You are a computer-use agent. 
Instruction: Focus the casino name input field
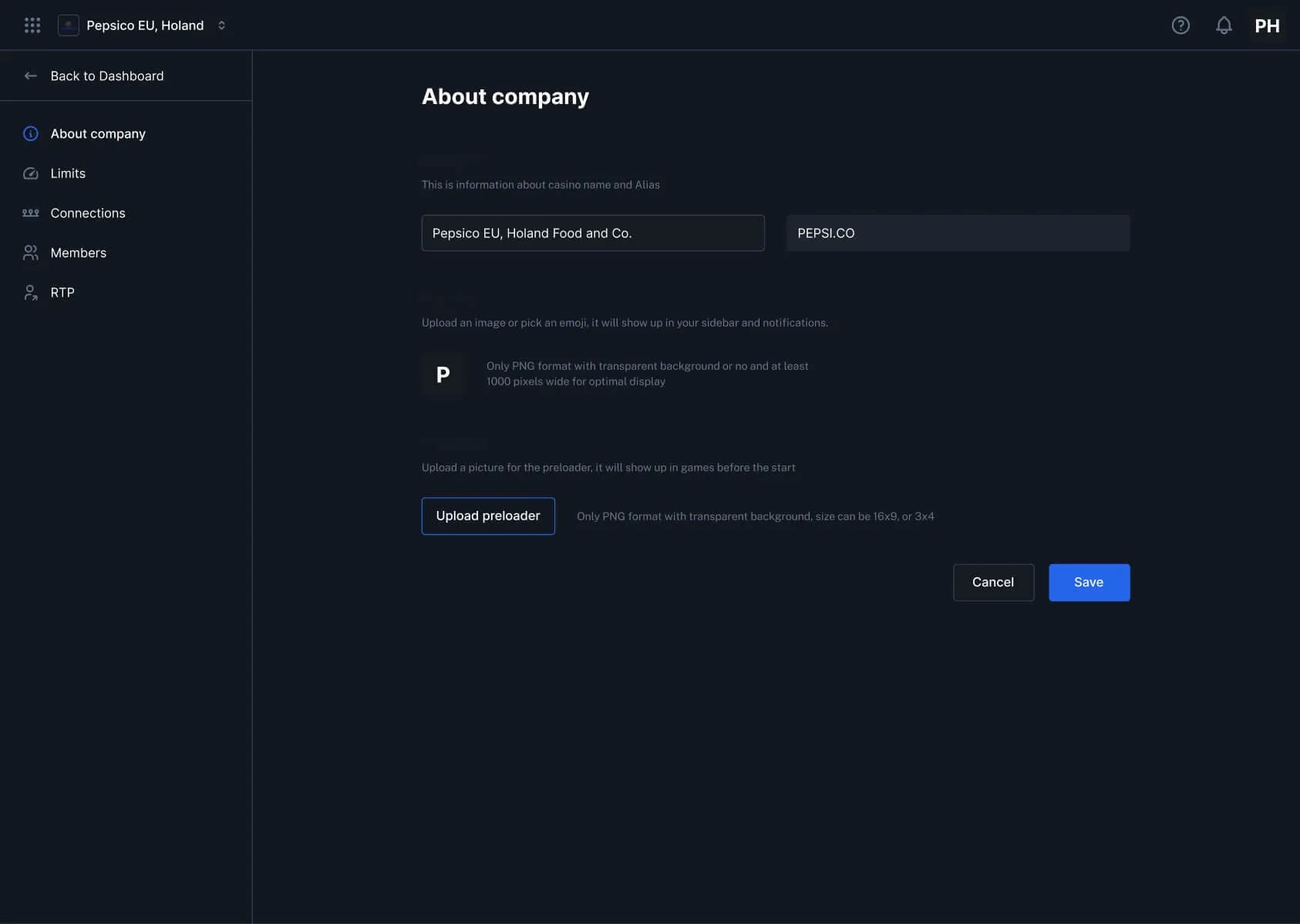pyautogui.click(x=592, y=233)
